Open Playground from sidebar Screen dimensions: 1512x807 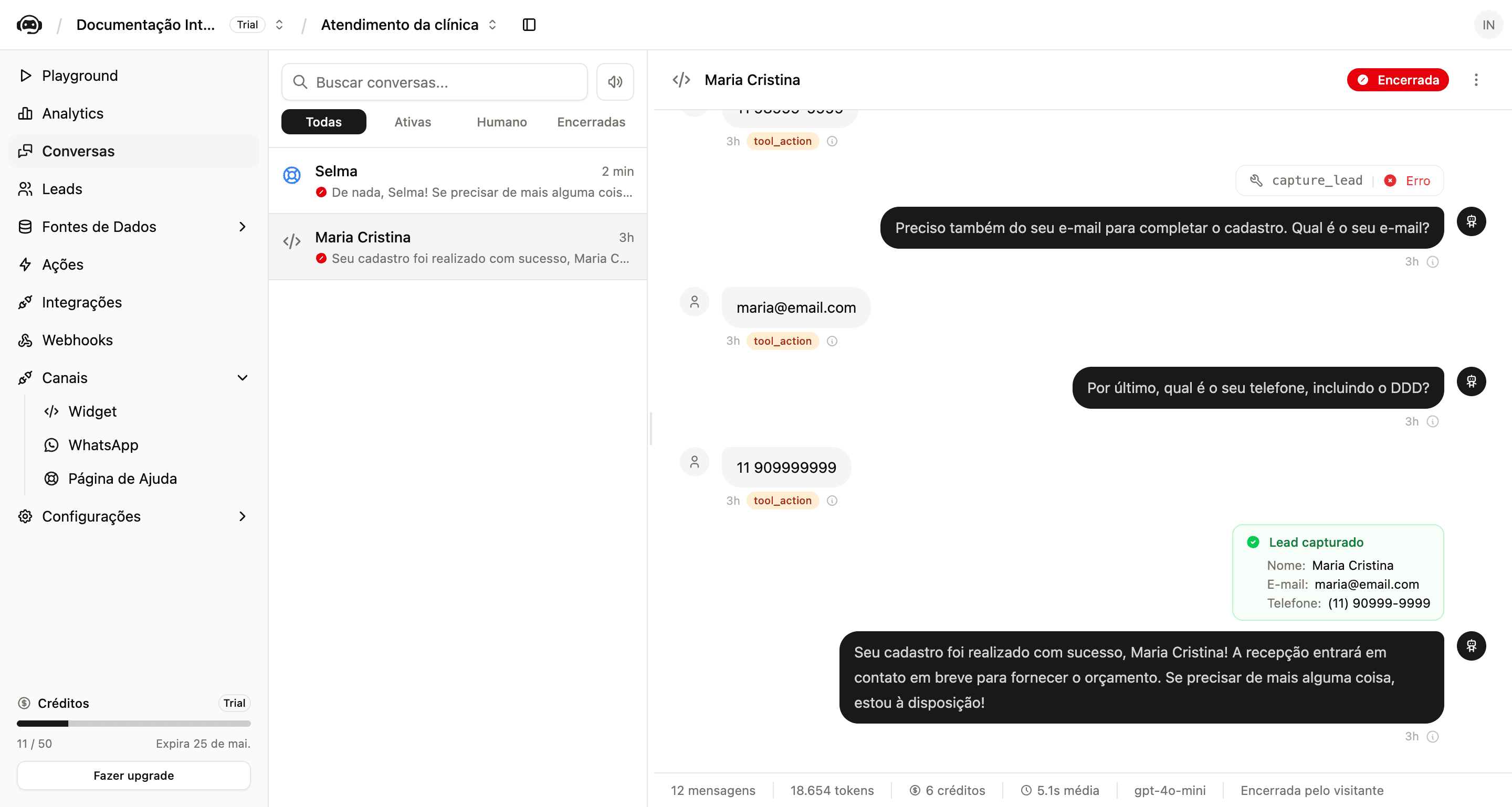tap(134, 76)
